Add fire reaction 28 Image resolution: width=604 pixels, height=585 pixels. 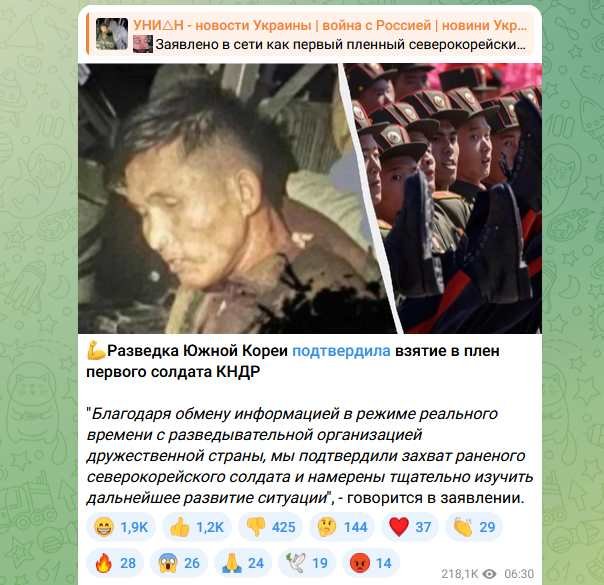tap(115, 563)
